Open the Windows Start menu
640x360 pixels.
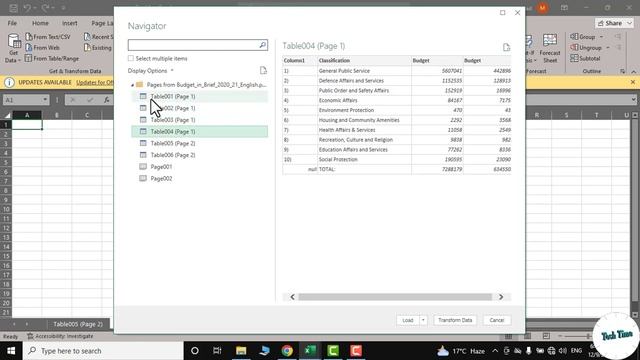click(x=11, y=351)
